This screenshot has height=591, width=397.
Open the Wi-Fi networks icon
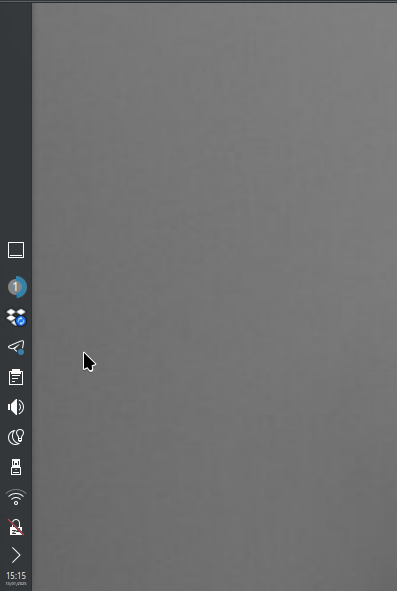click(x=16, y=497)
